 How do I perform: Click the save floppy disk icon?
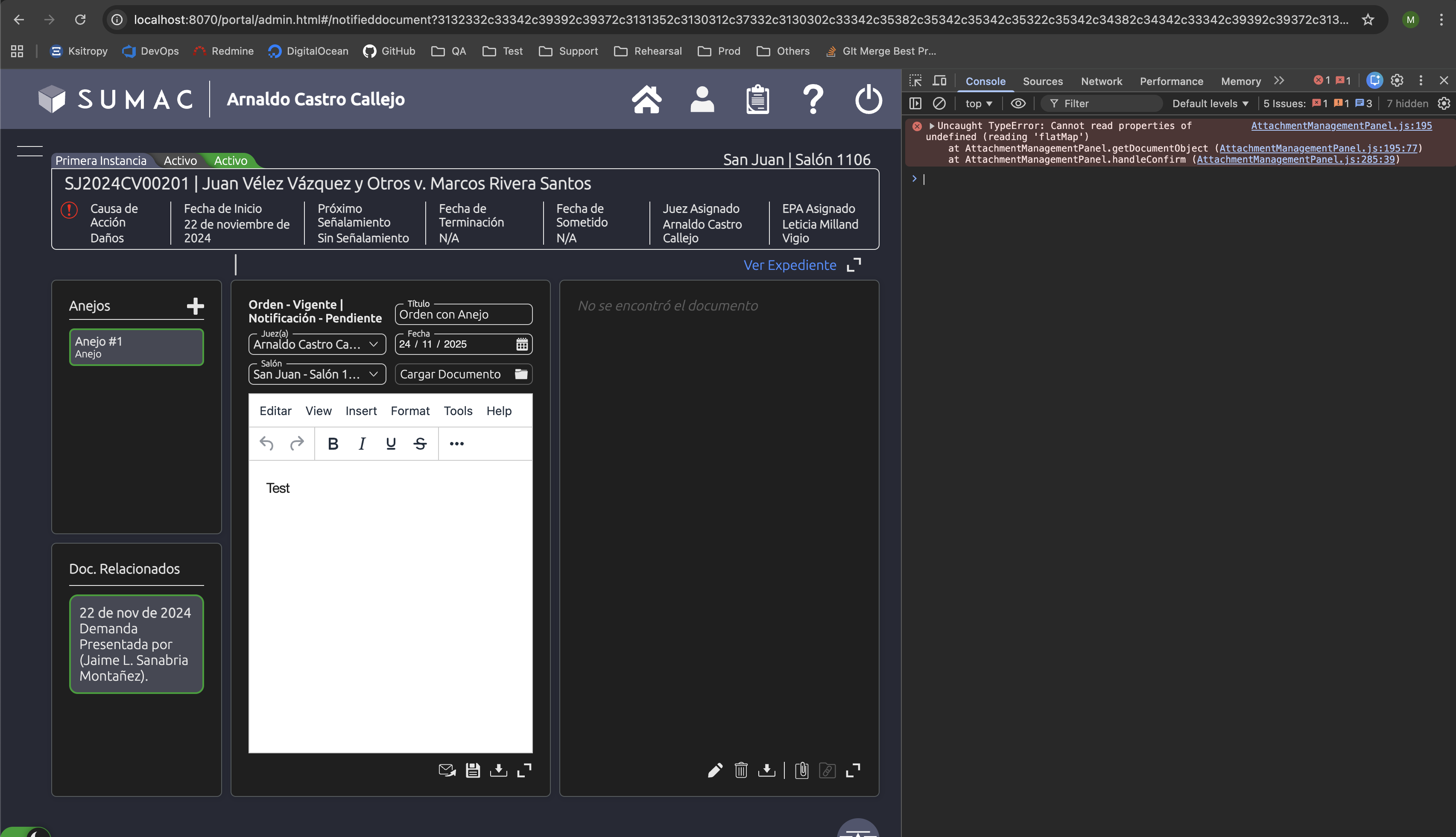click(x=472, y=770)
